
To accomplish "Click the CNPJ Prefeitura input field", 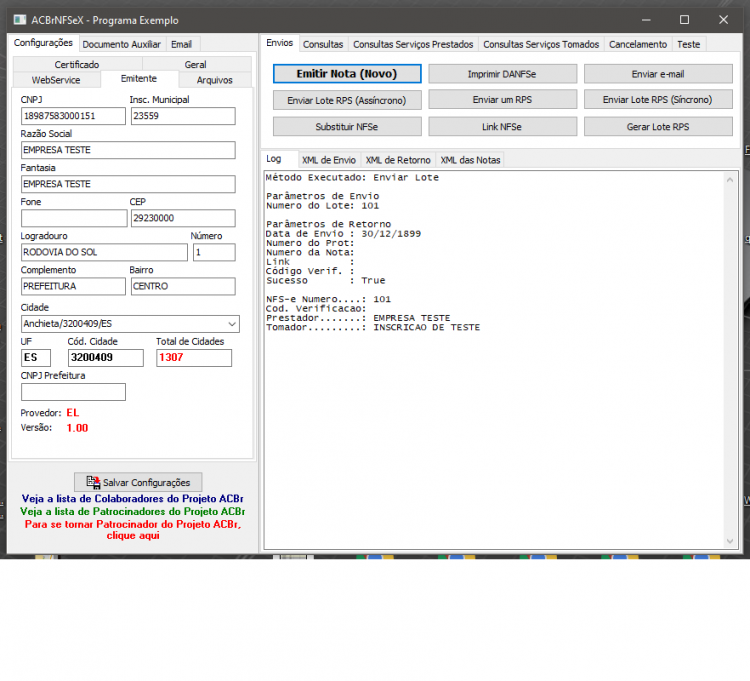I will tap(73, 392).
